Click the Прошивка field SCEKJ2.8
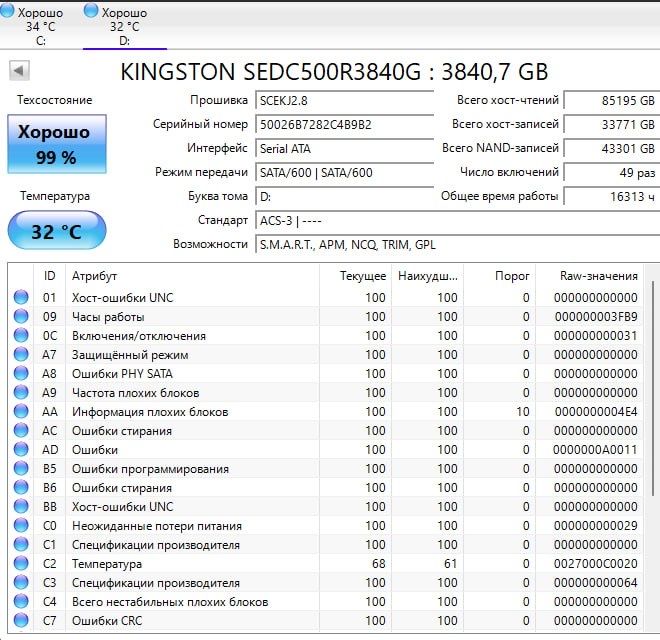The width and height of the screenshot is (660, 640). pyautogui.click(x=344, y=101)
